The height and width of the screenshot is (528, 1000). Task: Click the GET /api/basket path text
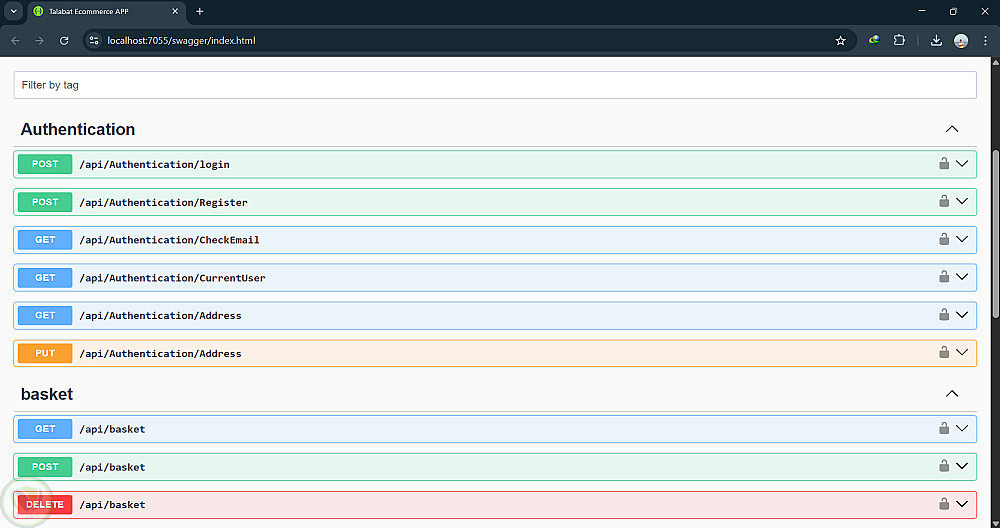(x=112, y=429)
